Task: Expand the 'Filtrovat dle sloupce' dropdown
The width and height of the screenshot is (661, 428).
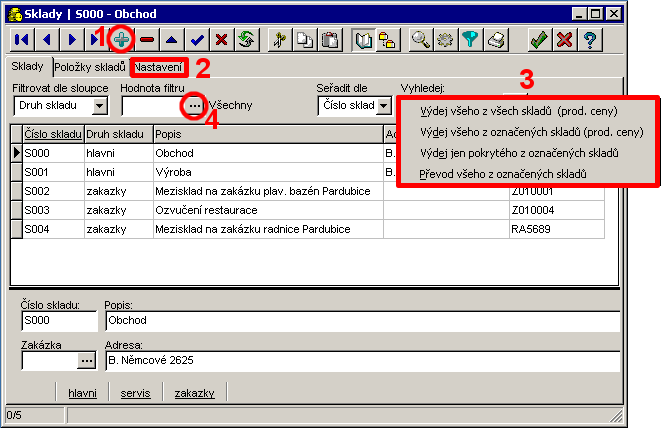Action: click(100, 105)
